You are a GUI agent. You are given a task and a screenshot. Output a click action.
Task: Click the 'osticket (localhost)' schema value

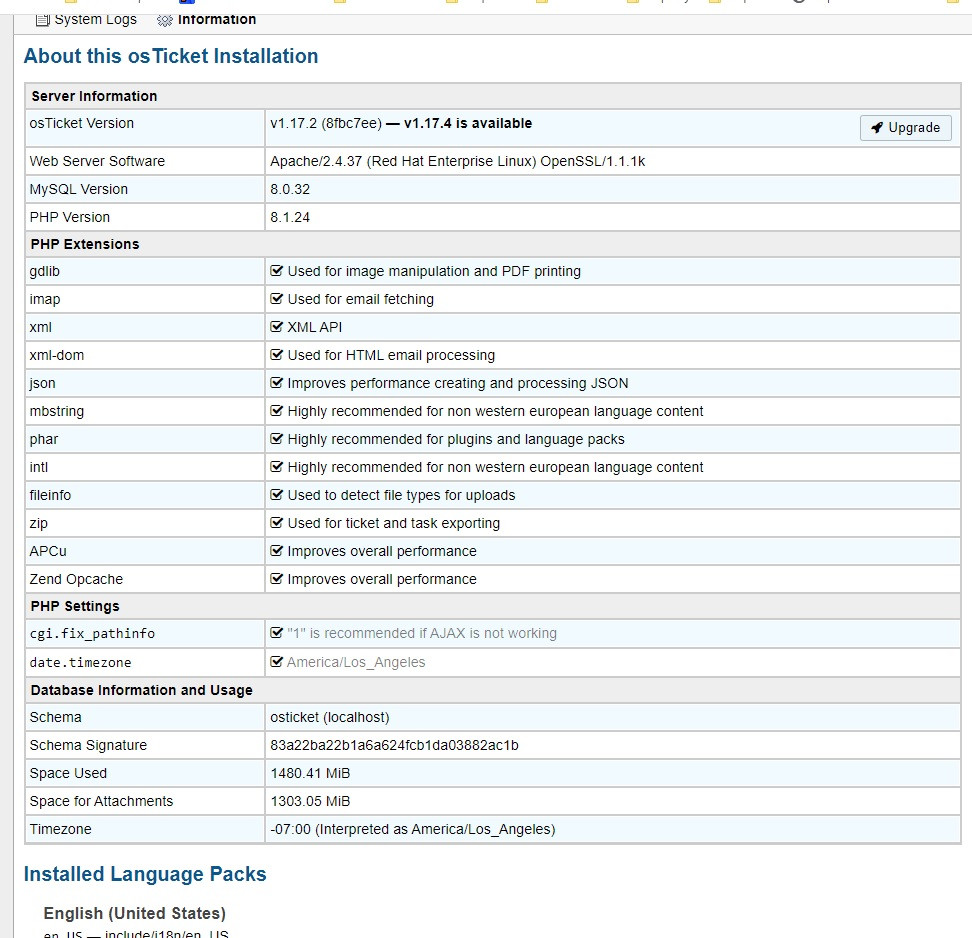point(329,717)
